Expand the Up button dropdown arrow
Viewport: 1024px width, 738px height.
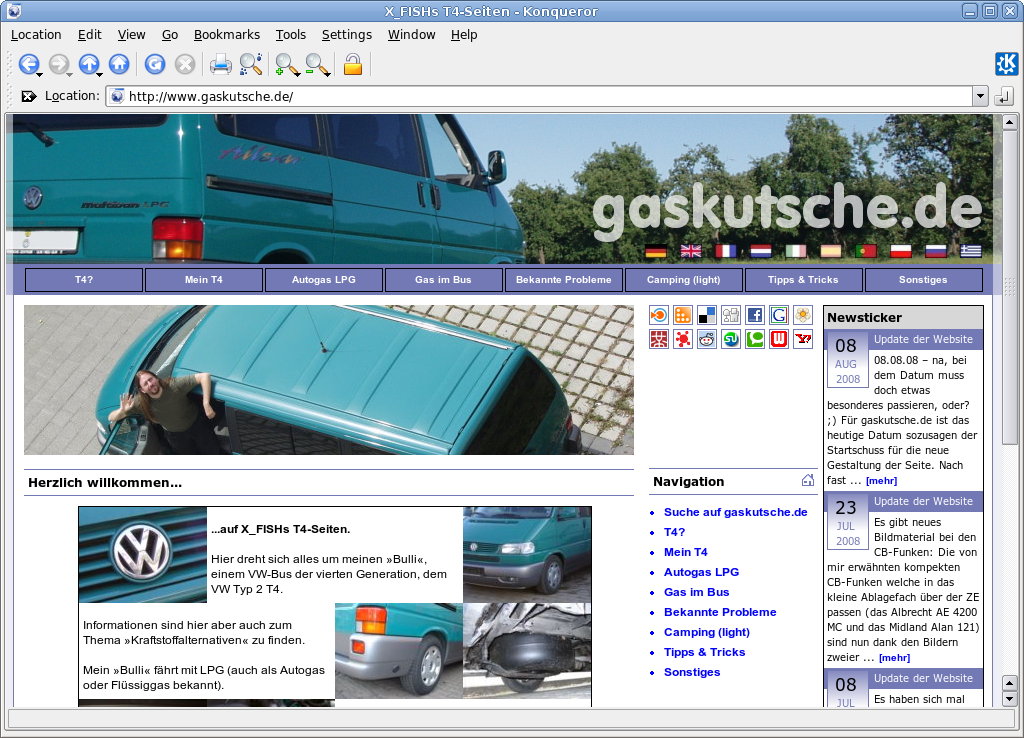100,75
